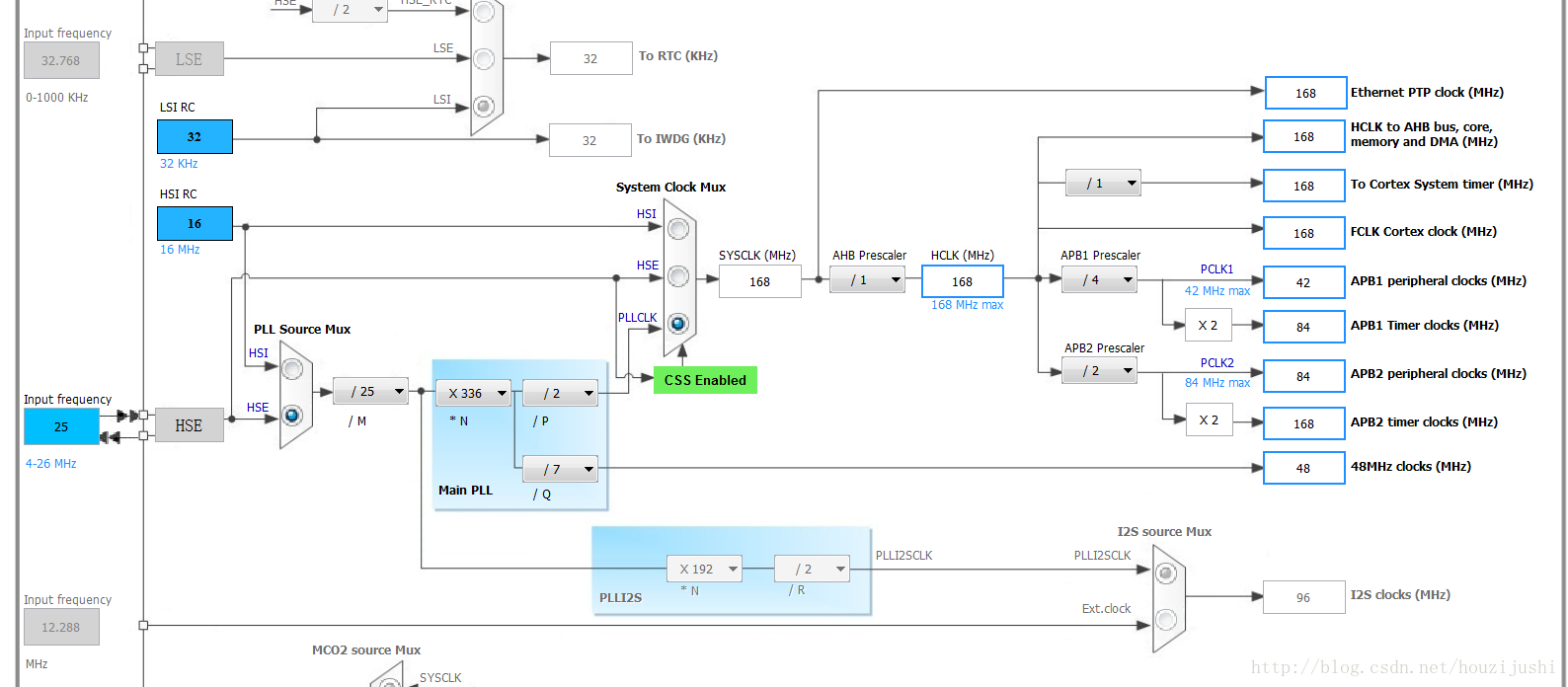Select PLLCLK in System Clock Mux
1568x687 pixels.
coord(678,323)
